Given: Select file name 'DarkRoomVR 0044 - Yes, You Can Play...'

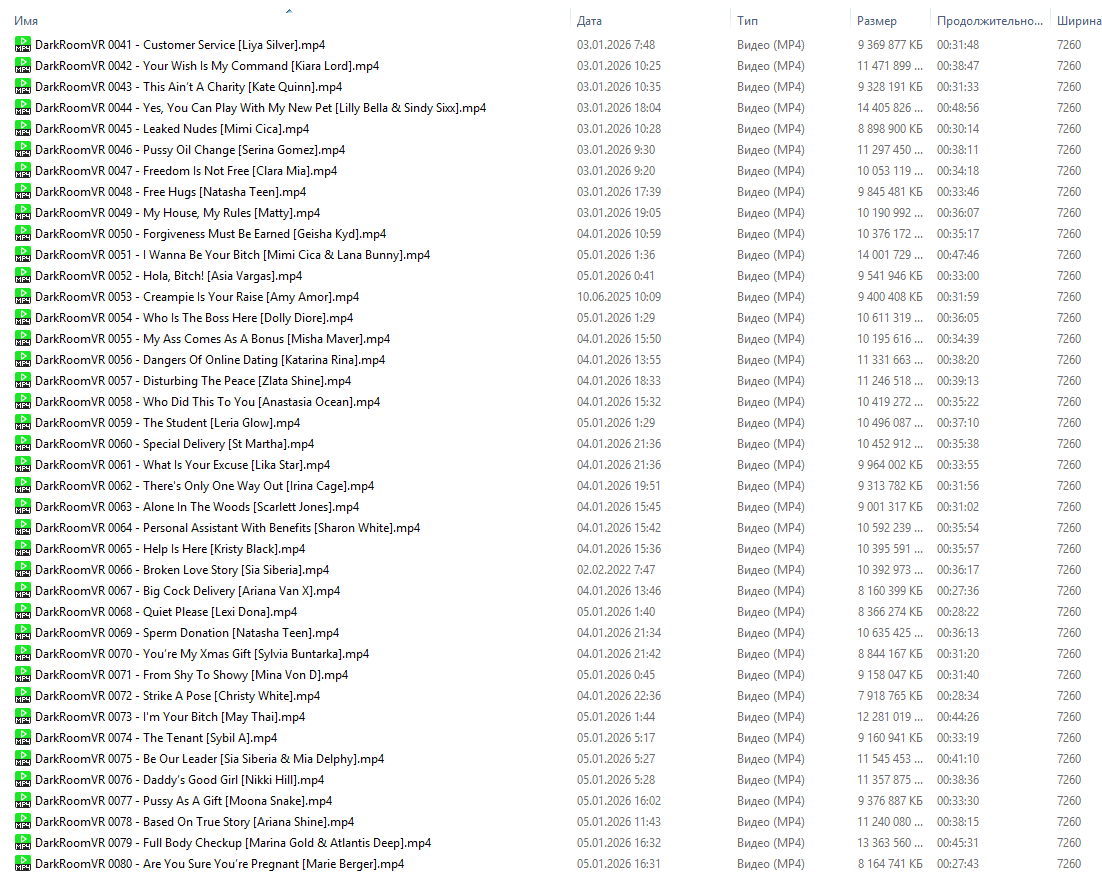Looking at the screenshot, I should click(x=261, y=107).
